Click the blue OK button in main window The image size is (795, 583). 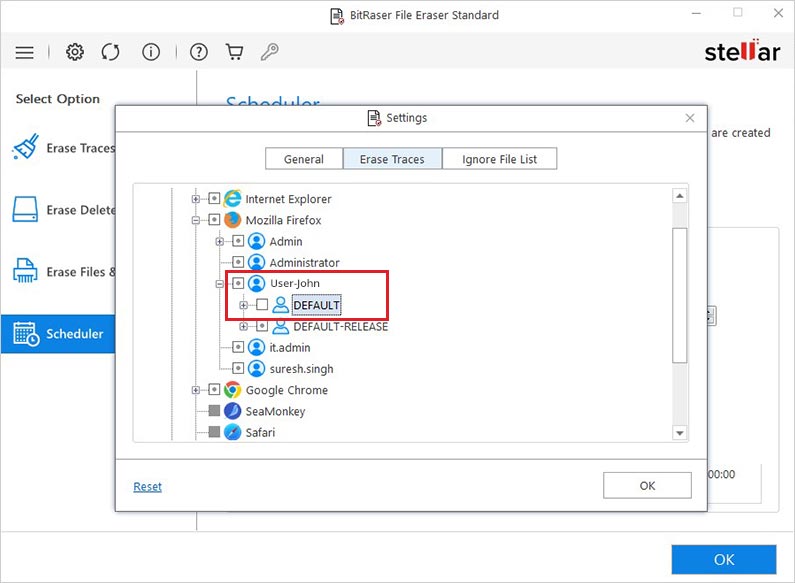pyautogui.click(x=724, y=560)
